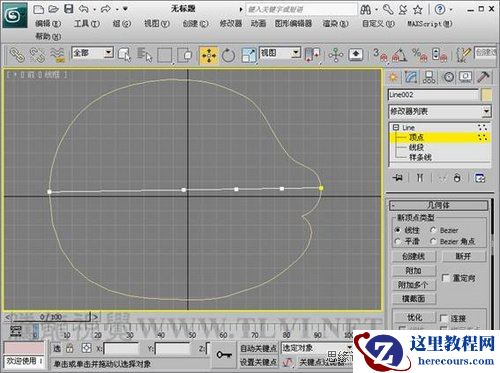The image size is (500, 373).
Task: Toggle the Absolute transform type-in mode icon
Action: (87, 349)
